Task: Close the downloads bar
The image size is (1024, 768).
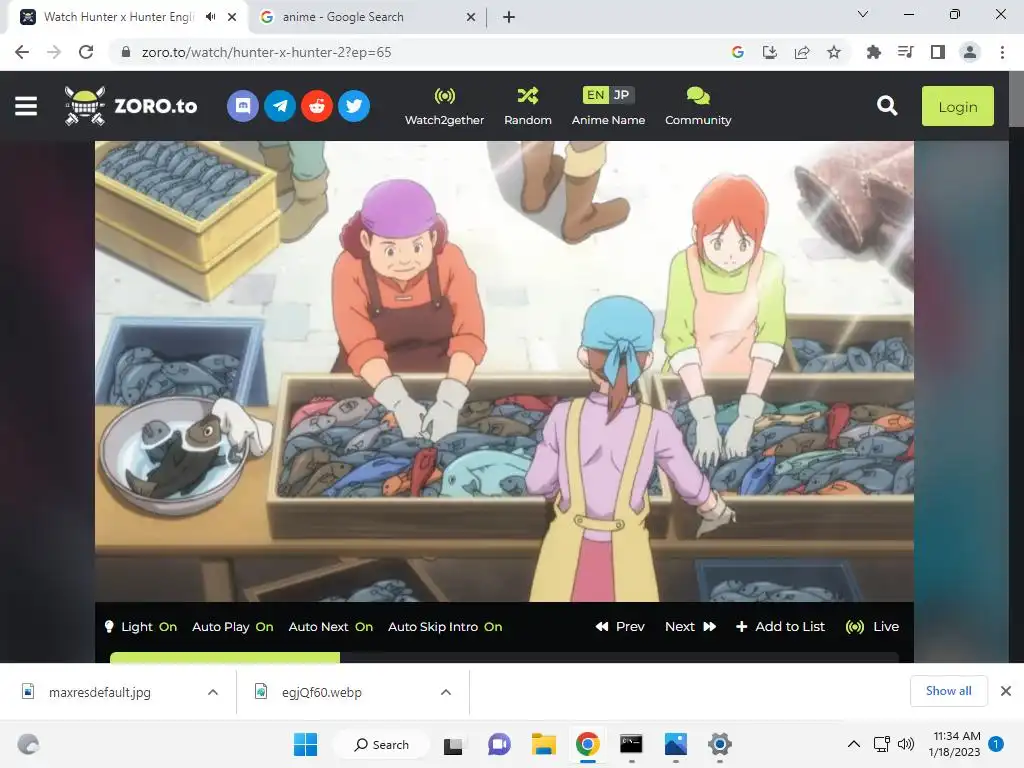Action: (1006, 691)
